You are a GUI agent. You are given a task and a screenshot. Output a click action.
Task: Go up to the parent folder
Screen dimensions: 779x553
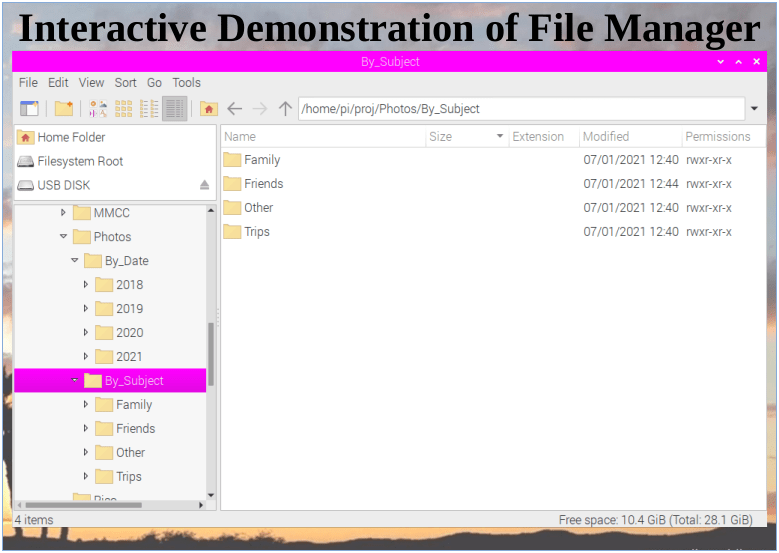click(x=285, y=109)
